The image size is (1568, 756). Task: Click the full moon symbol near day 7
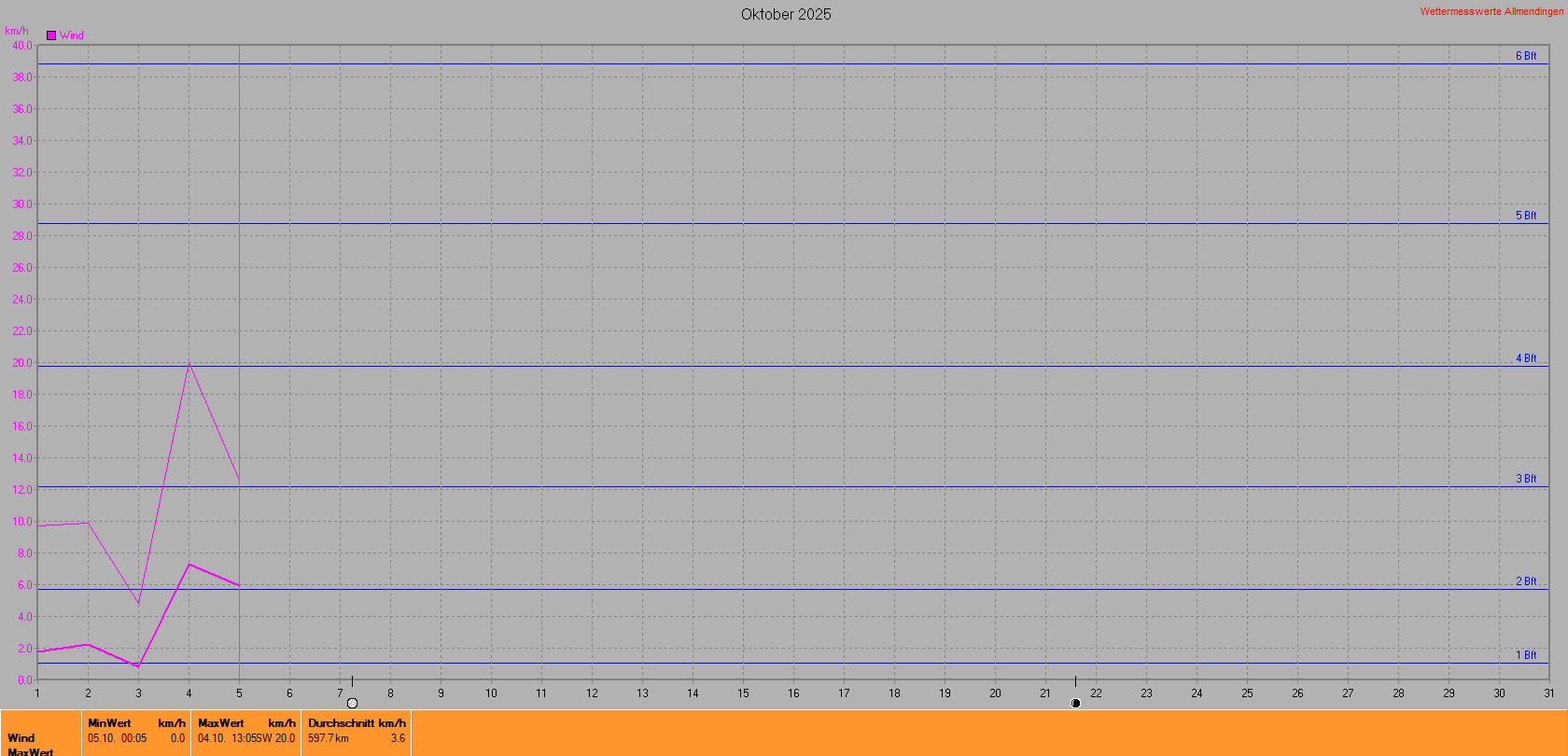[352, 703]
